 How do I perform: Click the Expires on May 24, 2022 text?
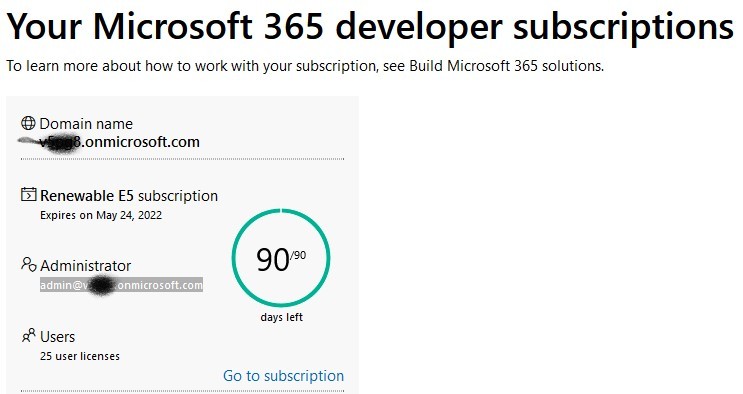101,215
